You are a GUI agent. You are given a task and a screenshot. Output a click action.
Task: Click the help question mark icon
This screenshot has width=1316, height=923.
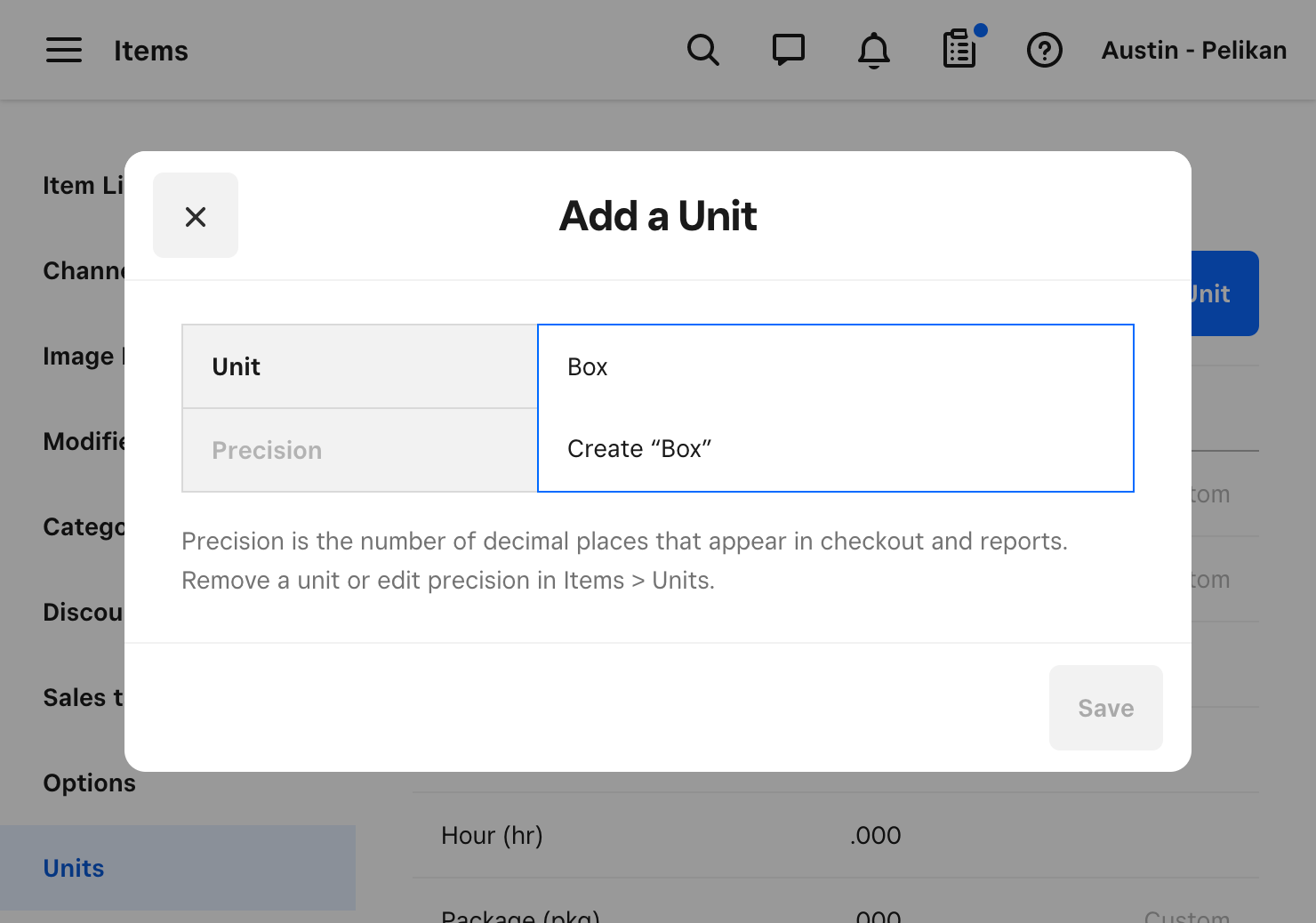coord(1045,51)
